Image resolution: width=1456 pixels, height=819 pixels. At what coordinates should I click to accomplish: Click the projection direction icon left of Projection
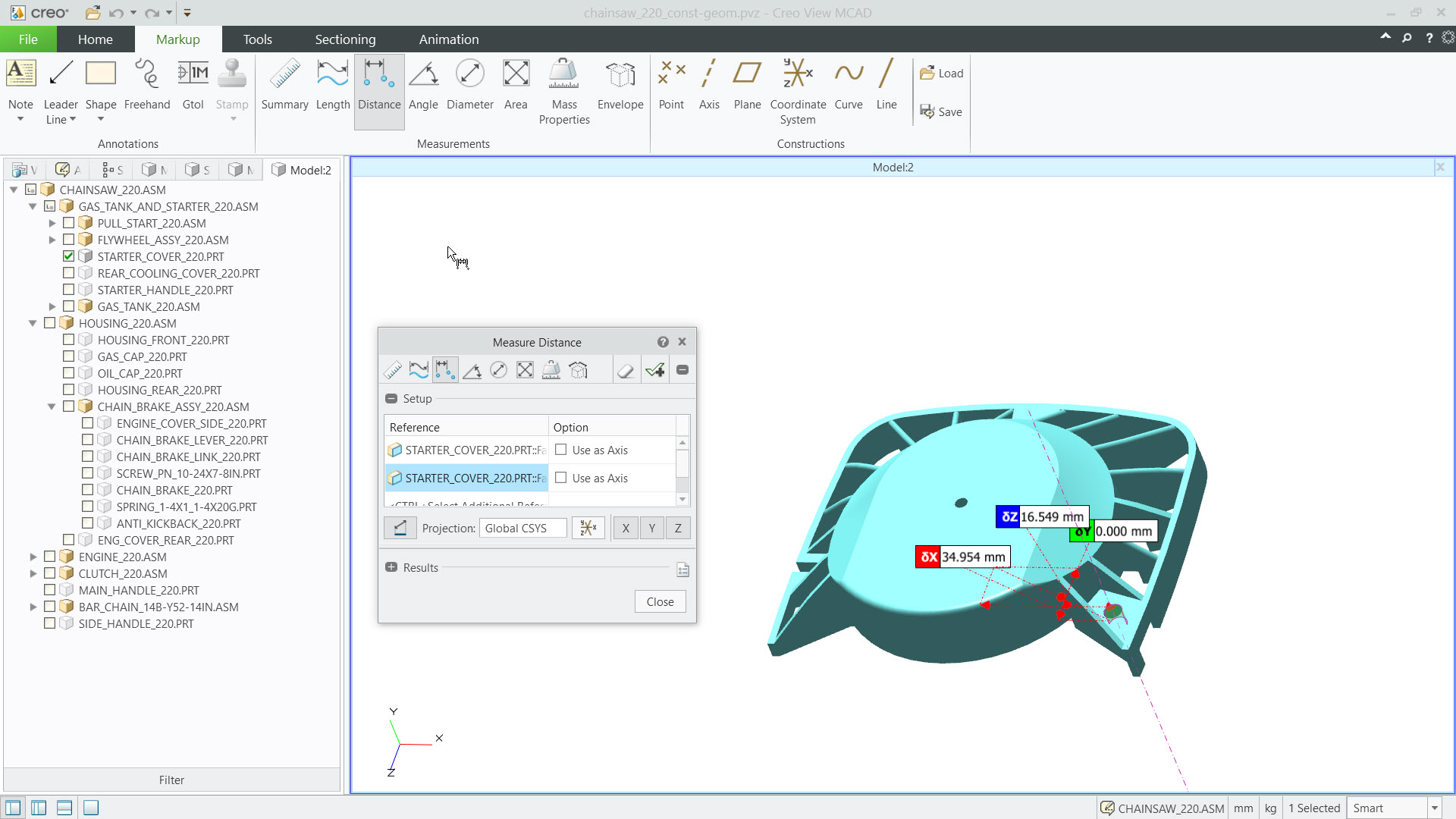pyautogui.click(x=400, y=528)
